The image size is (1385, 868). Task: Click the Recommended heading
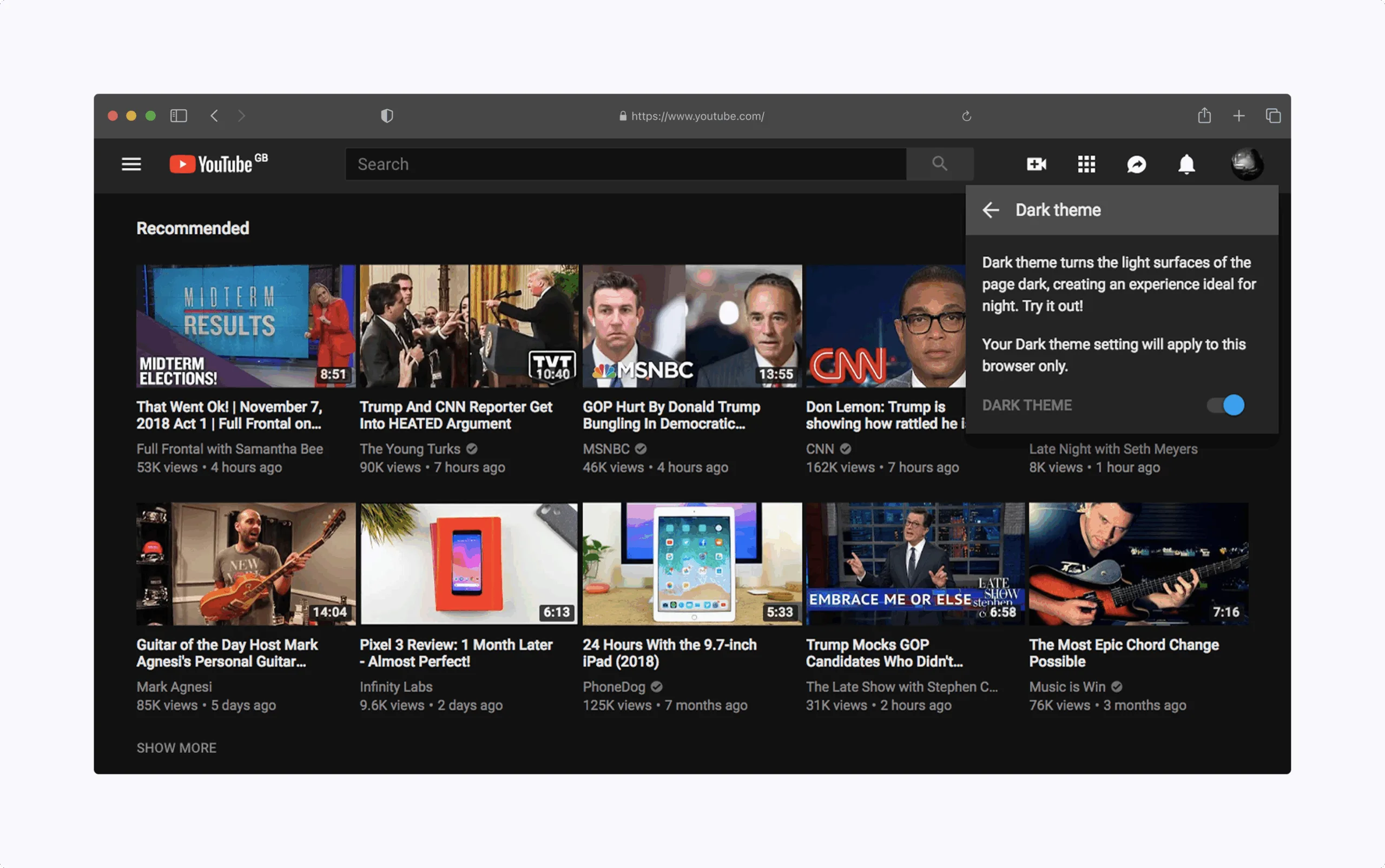[x=193, y=228]
